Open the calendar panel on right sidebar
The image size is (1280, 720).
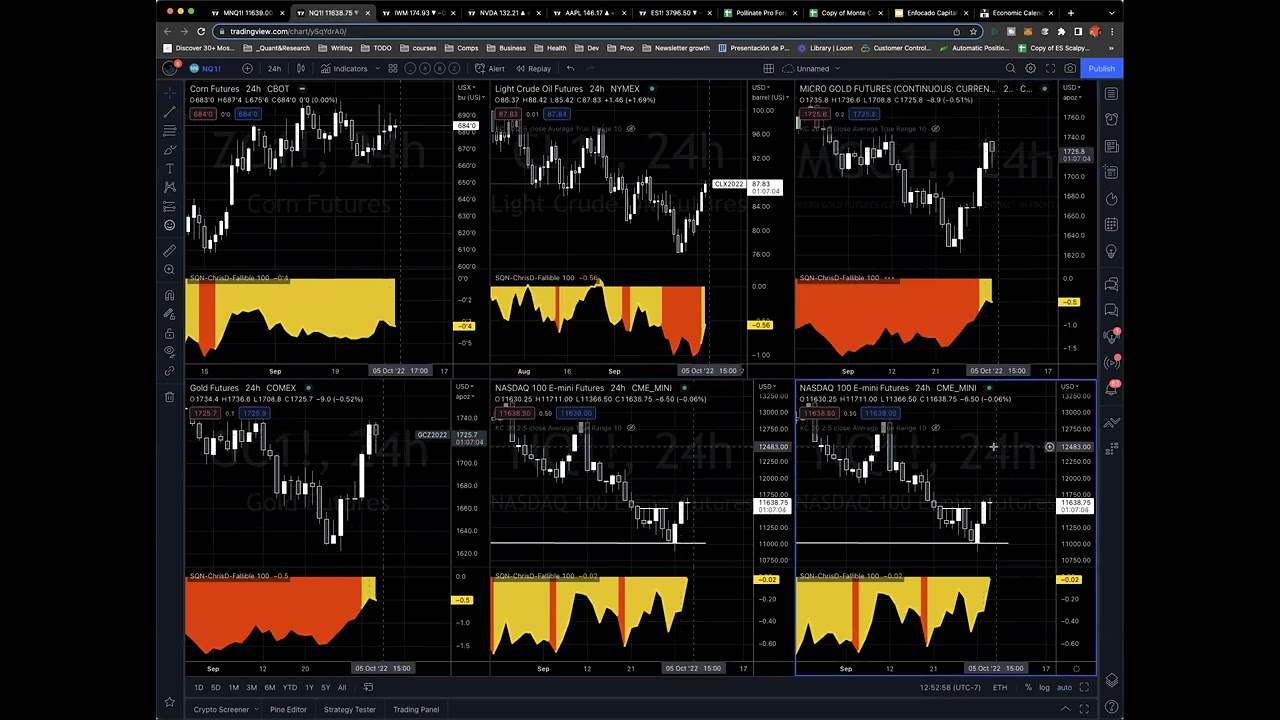tap(1111, 225)
